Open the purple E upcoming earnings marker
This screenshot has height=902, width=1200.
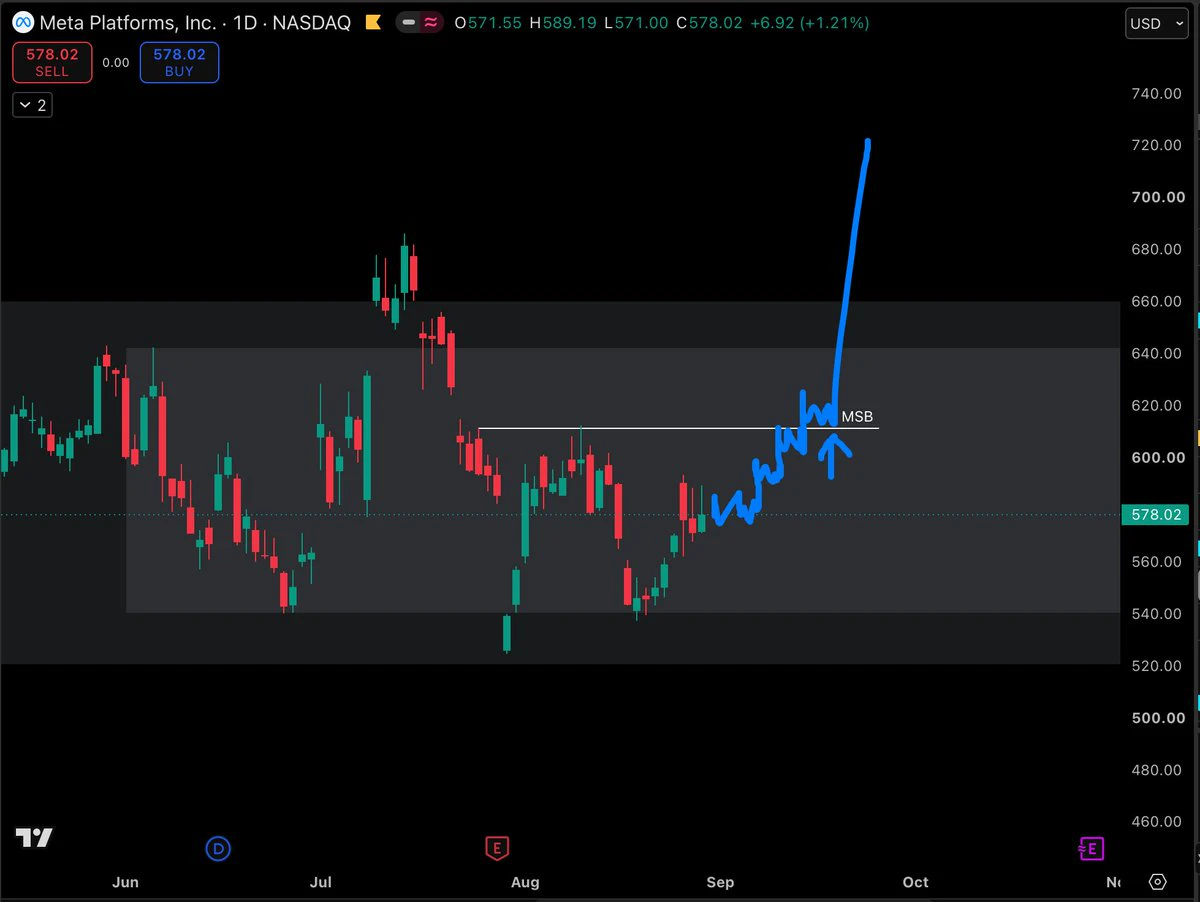click(x=1090, y=849)
